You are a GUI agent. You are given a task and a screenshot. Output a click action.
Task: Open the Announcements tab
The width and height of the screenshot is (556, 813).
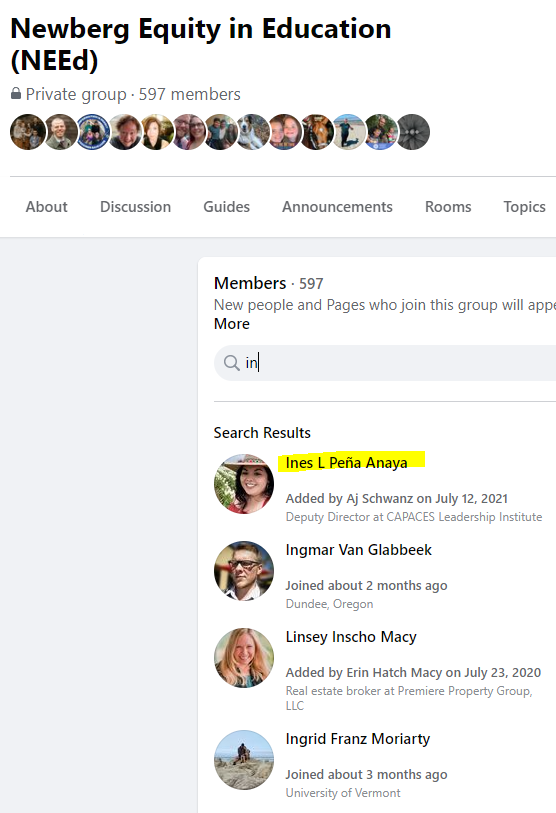point(337,207)
